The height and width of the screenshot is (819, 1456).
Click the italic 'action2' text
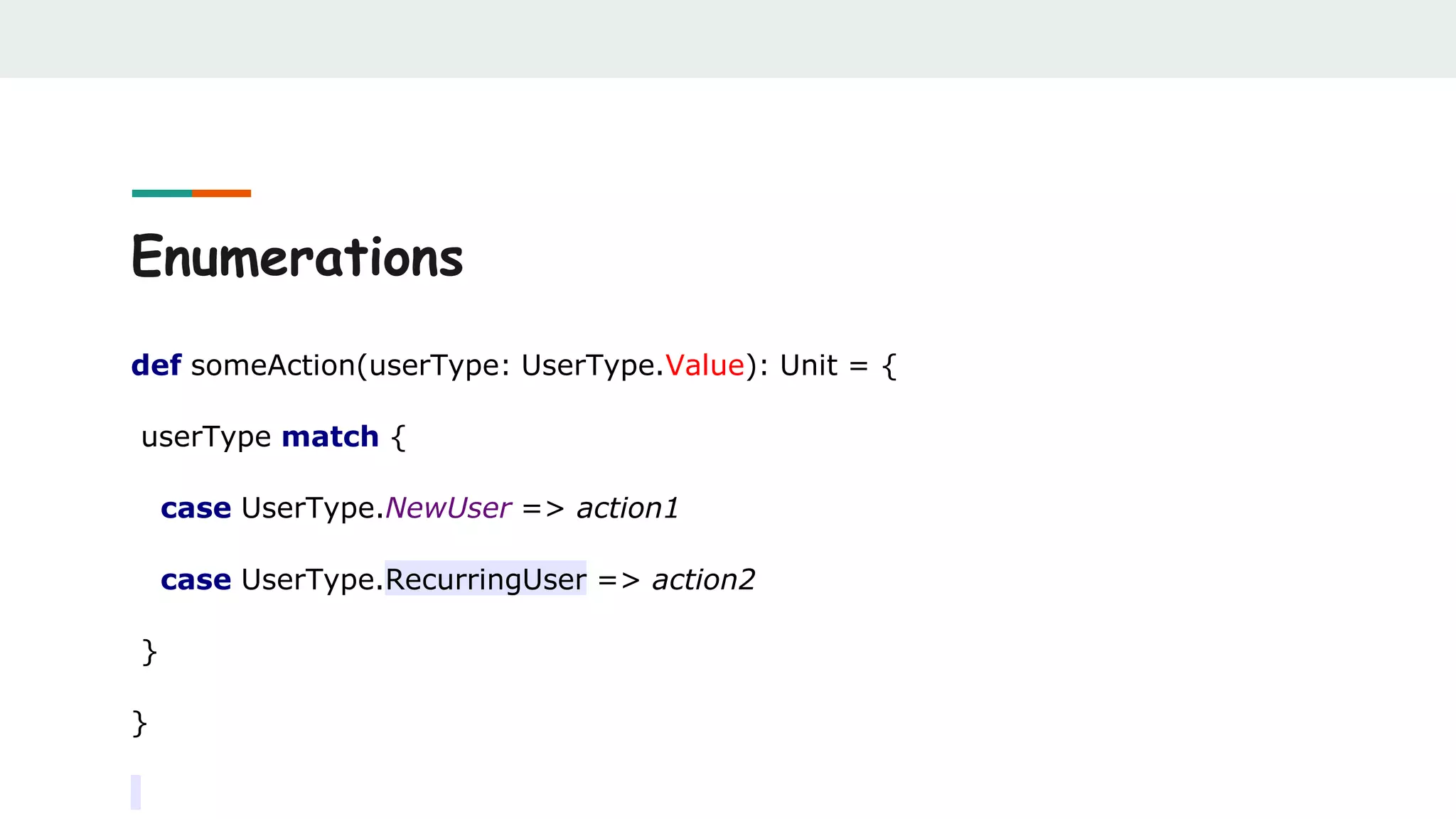click(x=703, y=579)
